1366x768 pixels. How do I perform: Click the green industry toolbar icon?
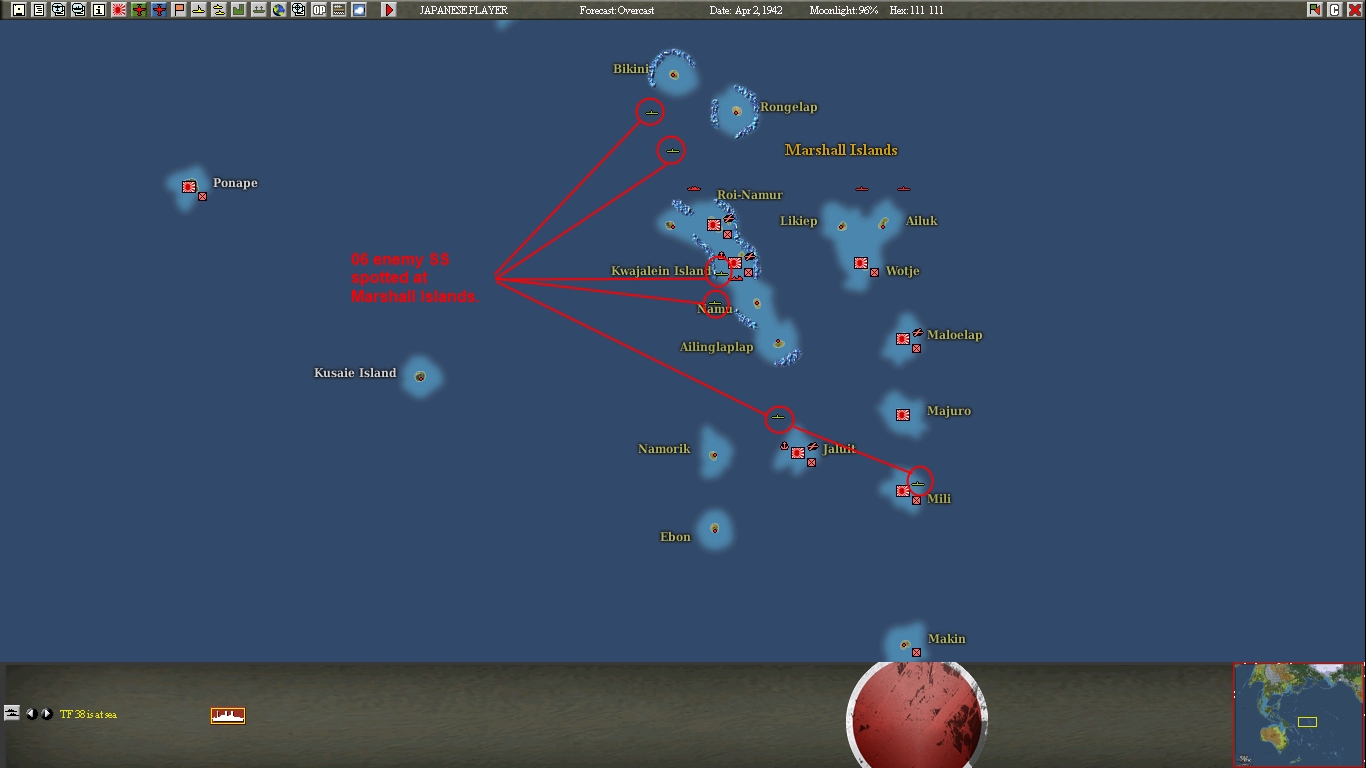(239, 10)
